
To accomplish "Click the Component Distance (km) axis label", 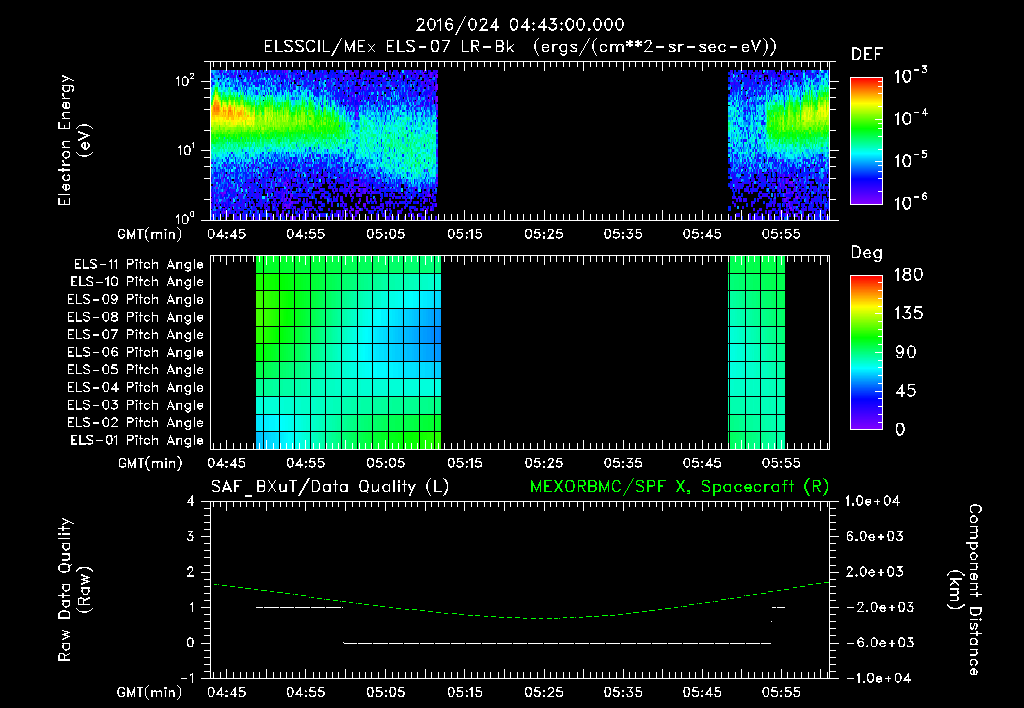I will tap(966, 590).
